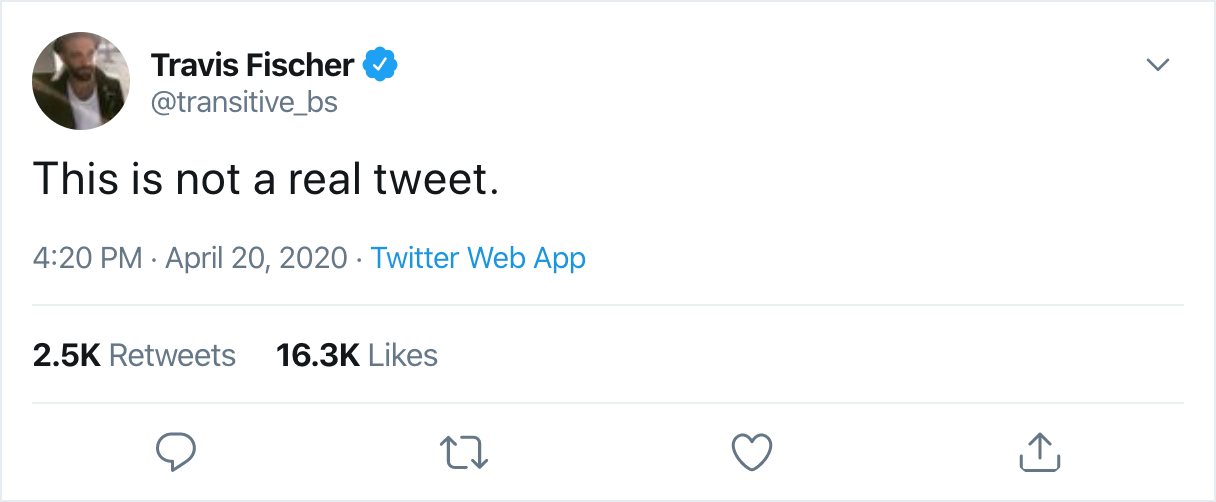Click the Retweets label
Screen dimensions: 1216x502
172,355
